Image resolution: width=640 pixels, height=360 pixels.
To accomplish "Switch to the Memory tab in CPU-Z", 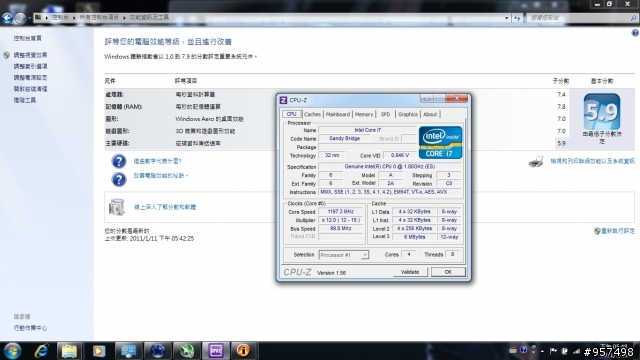I will [x=364, y=114].
